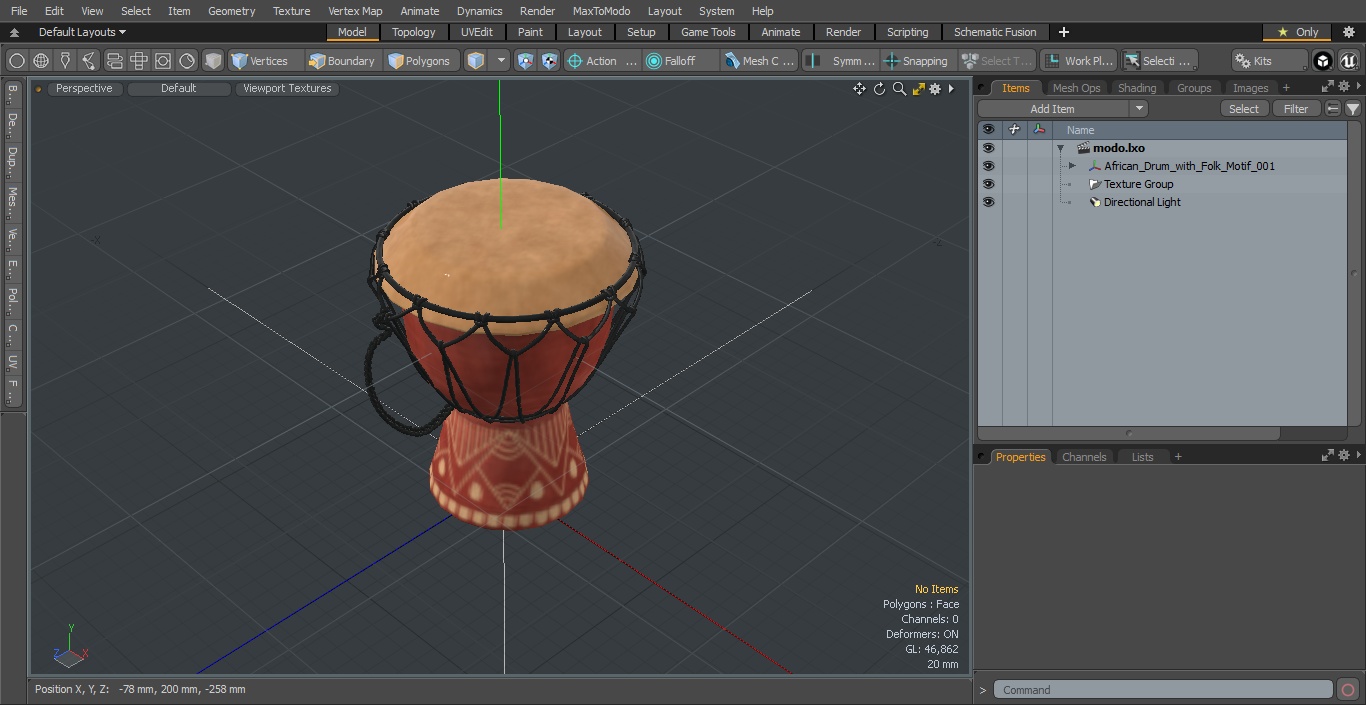Toggle the Symmetry option
1366x705 pixels.
(x=841, y=61)
